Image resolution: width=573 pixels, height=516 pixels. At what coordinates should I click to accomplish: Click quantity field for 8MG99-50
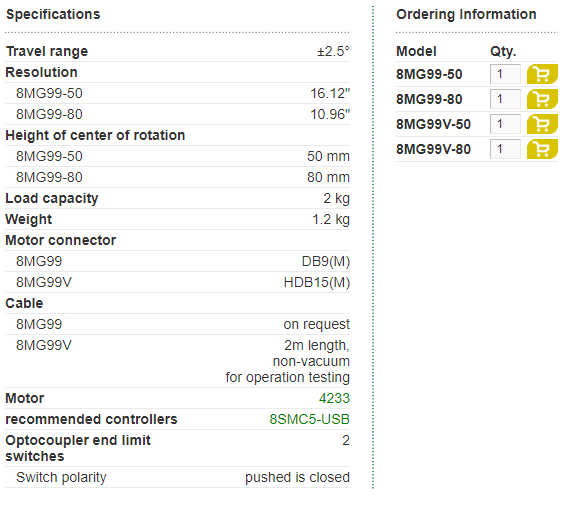[x=505, y=74]
